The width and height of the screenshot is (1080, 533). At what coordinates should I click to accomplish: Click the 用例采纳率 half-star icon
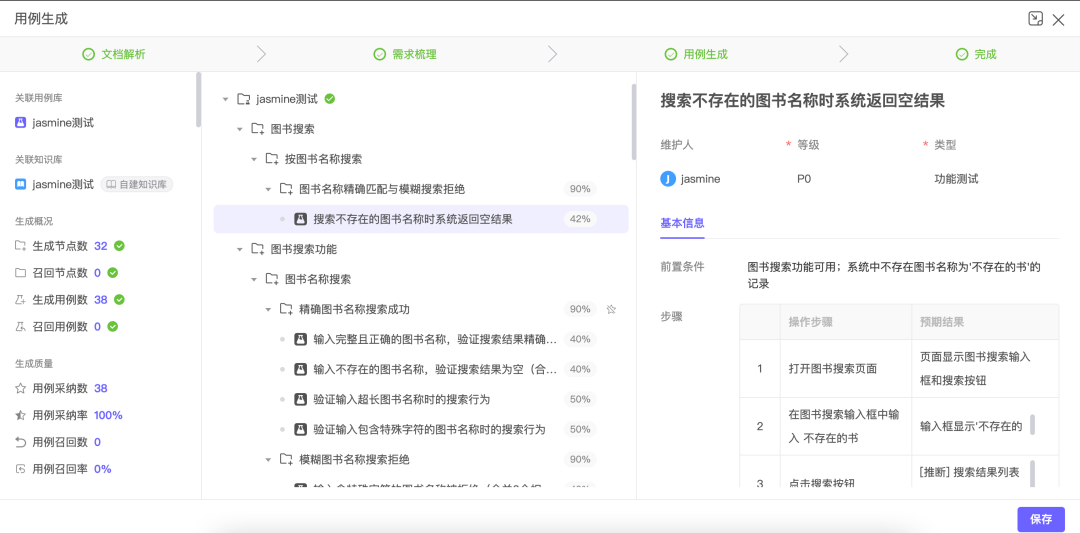(x=21, y=415)
